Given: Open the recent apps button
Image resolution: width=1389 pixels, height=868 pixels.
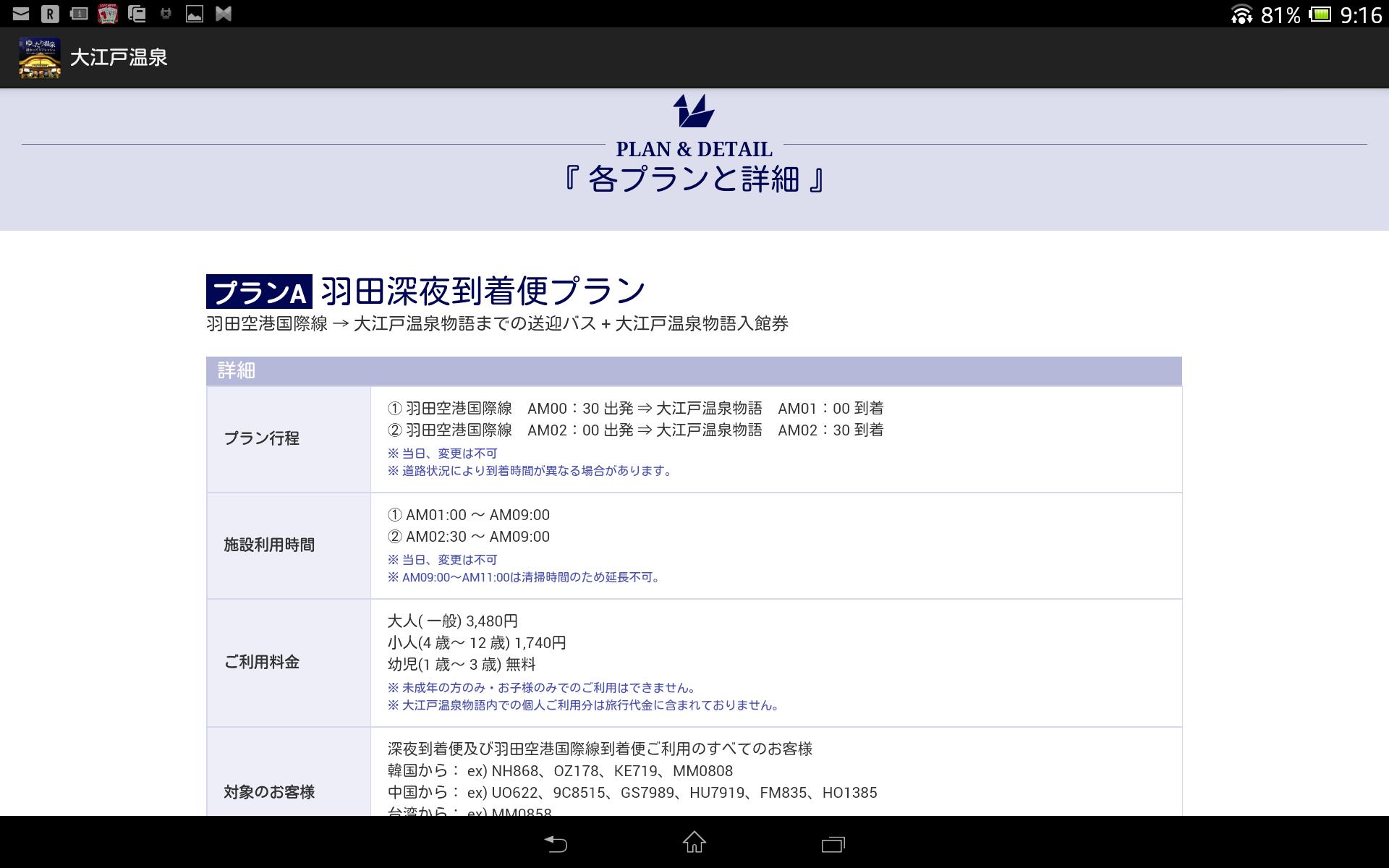Looking at the screenshot, I should click(x=833, y=844).
